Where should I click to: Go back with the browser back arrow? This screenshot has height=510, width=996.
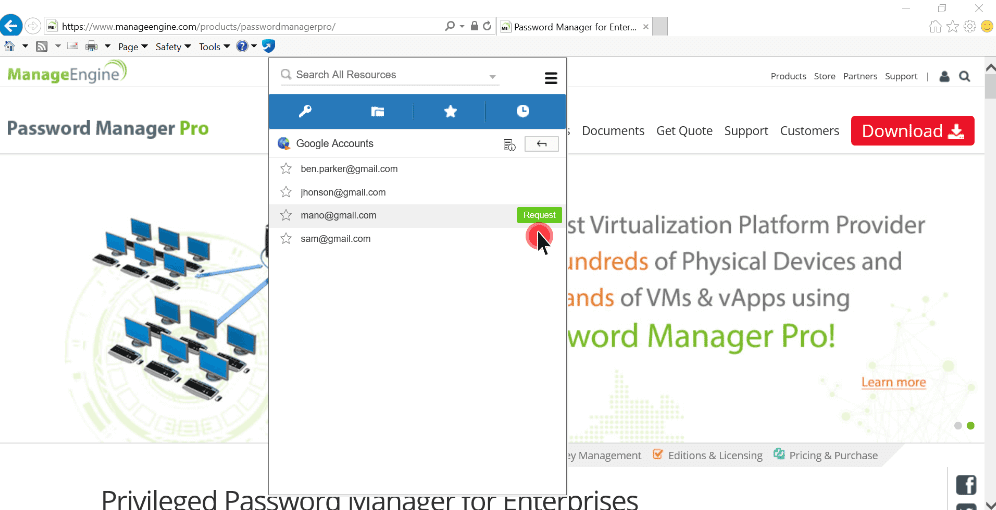click(x=11, y=26)
